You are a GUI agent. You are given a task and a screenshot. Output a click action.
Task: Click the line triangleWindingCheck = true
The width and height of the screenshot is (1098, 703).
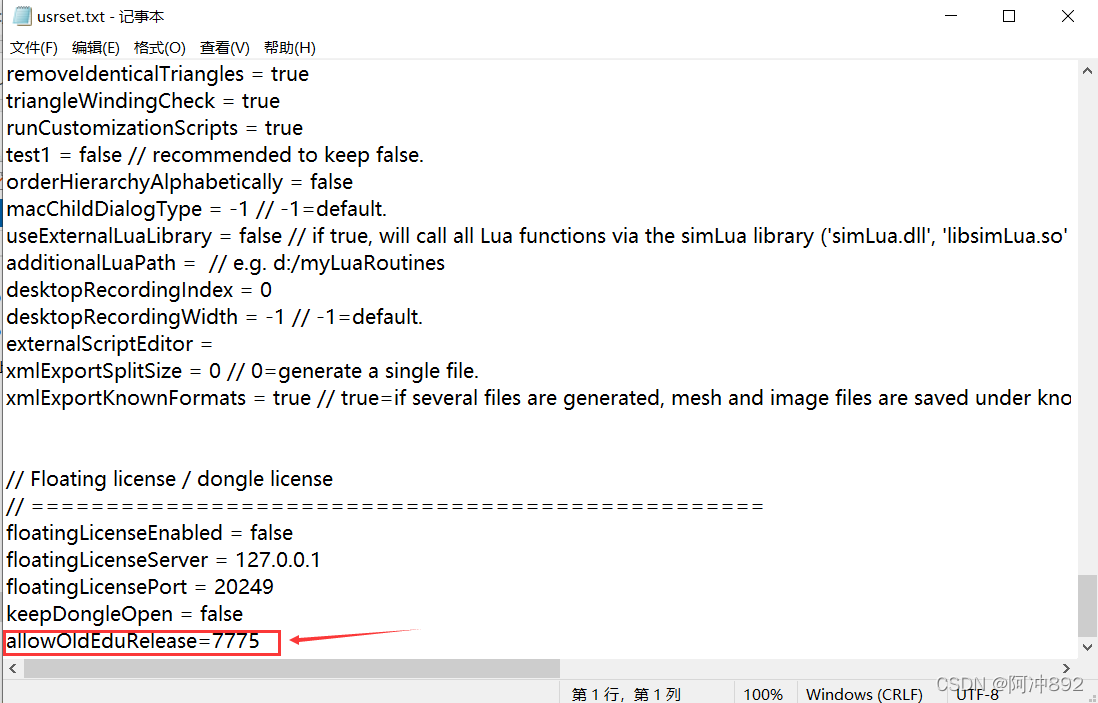click(143, 101)
